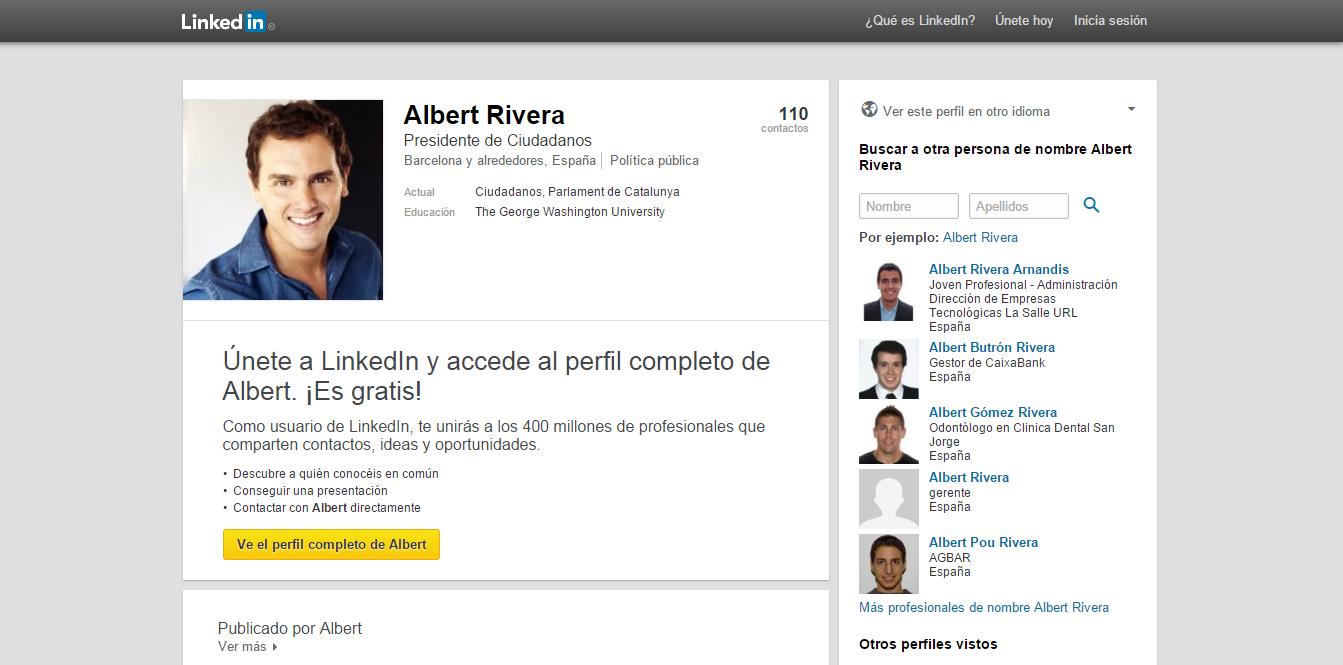Viewport: 1343px width, 665px height.
Task: Click the 'Albert Gómez Rivera' name link
Action: click(x=992, y=412)
